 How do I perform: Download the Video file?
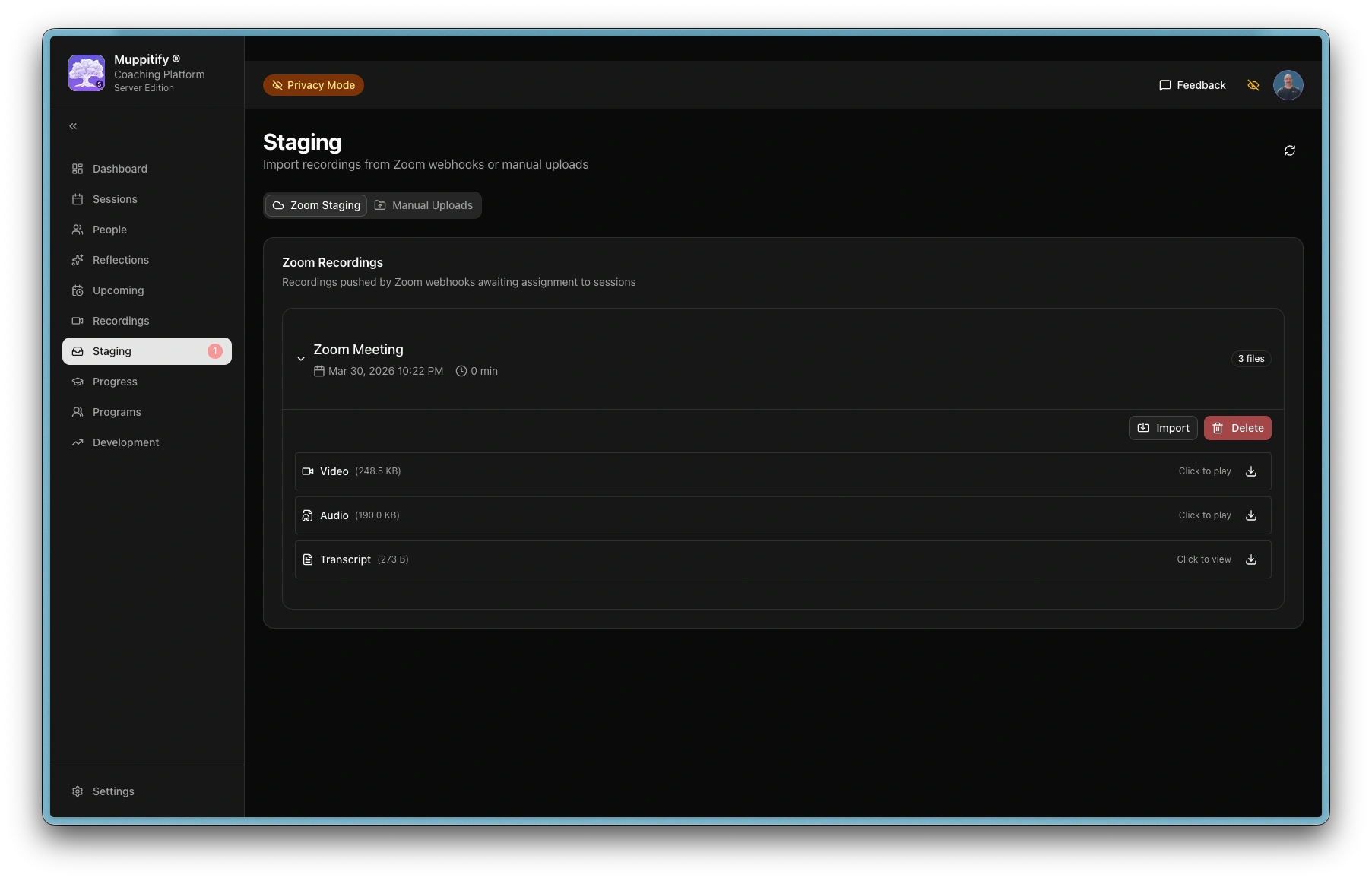point(1250,471)
